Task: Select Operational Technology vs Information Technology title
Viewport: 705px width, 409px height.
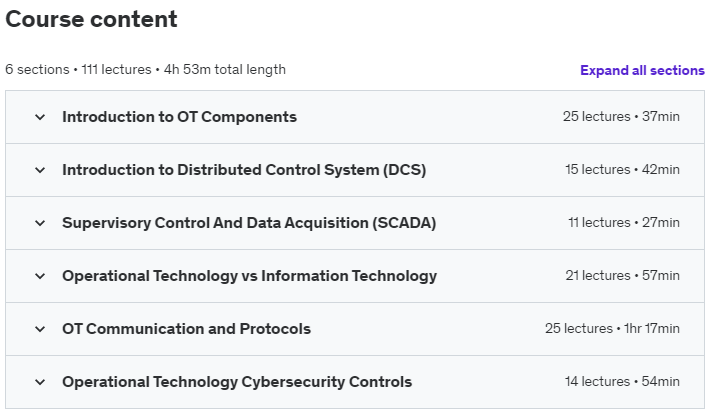Action: point(249,276)
